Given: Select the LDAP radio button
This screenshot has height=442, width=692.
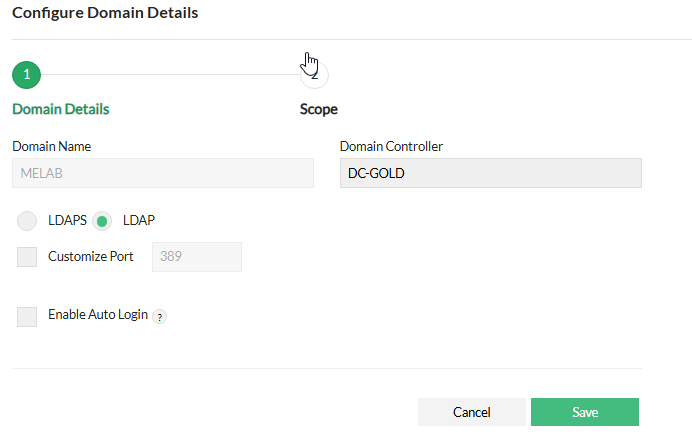Looking at the screenshot, I should [x=102, y=220].
